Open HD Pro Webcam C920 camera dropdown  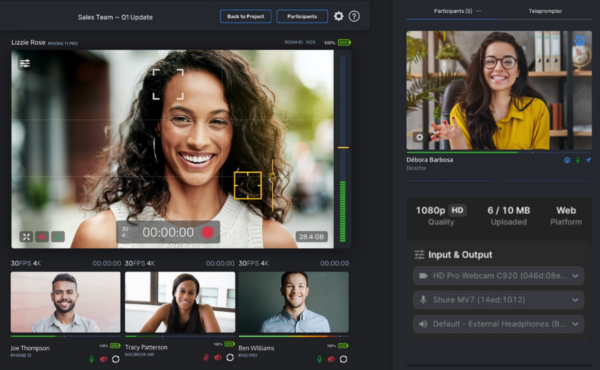pos(499,276)
